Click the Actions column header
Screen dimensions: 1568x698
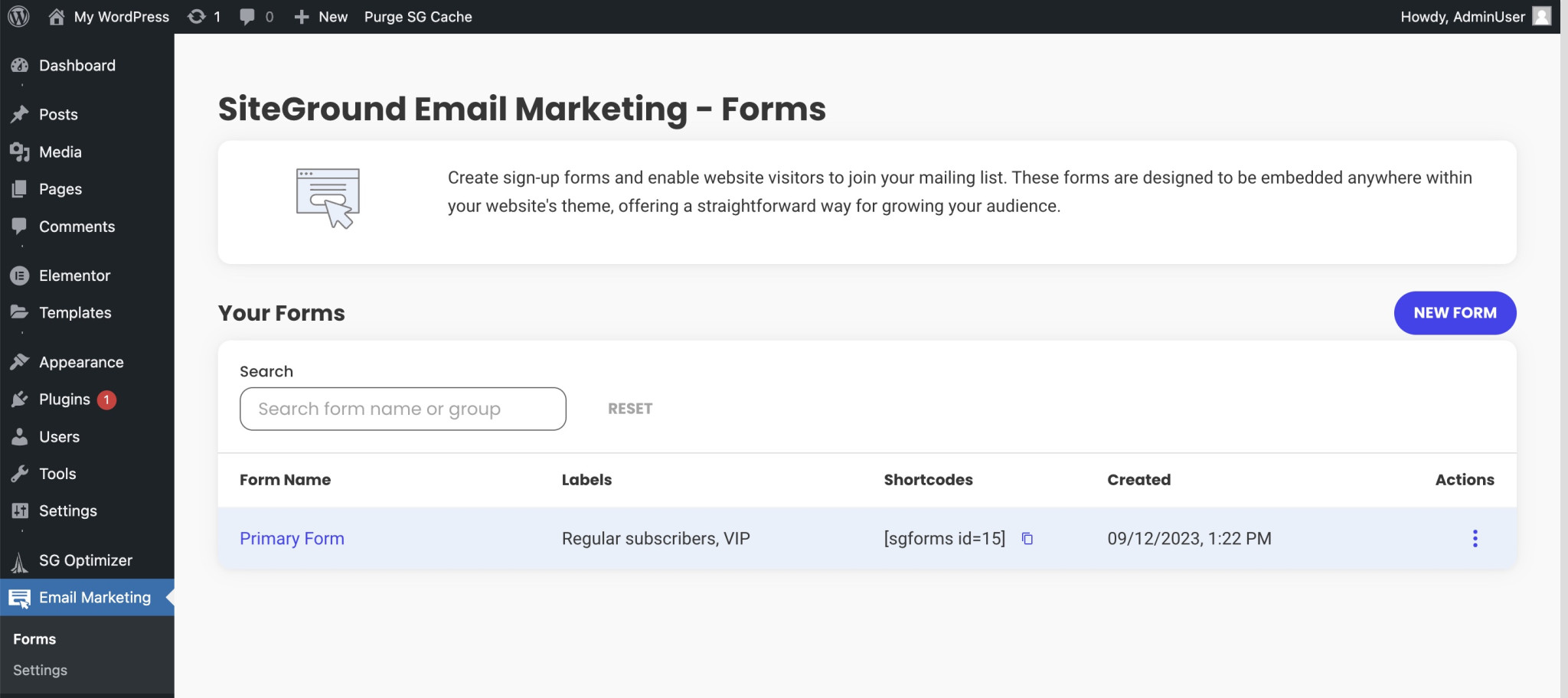point(1464,480)
